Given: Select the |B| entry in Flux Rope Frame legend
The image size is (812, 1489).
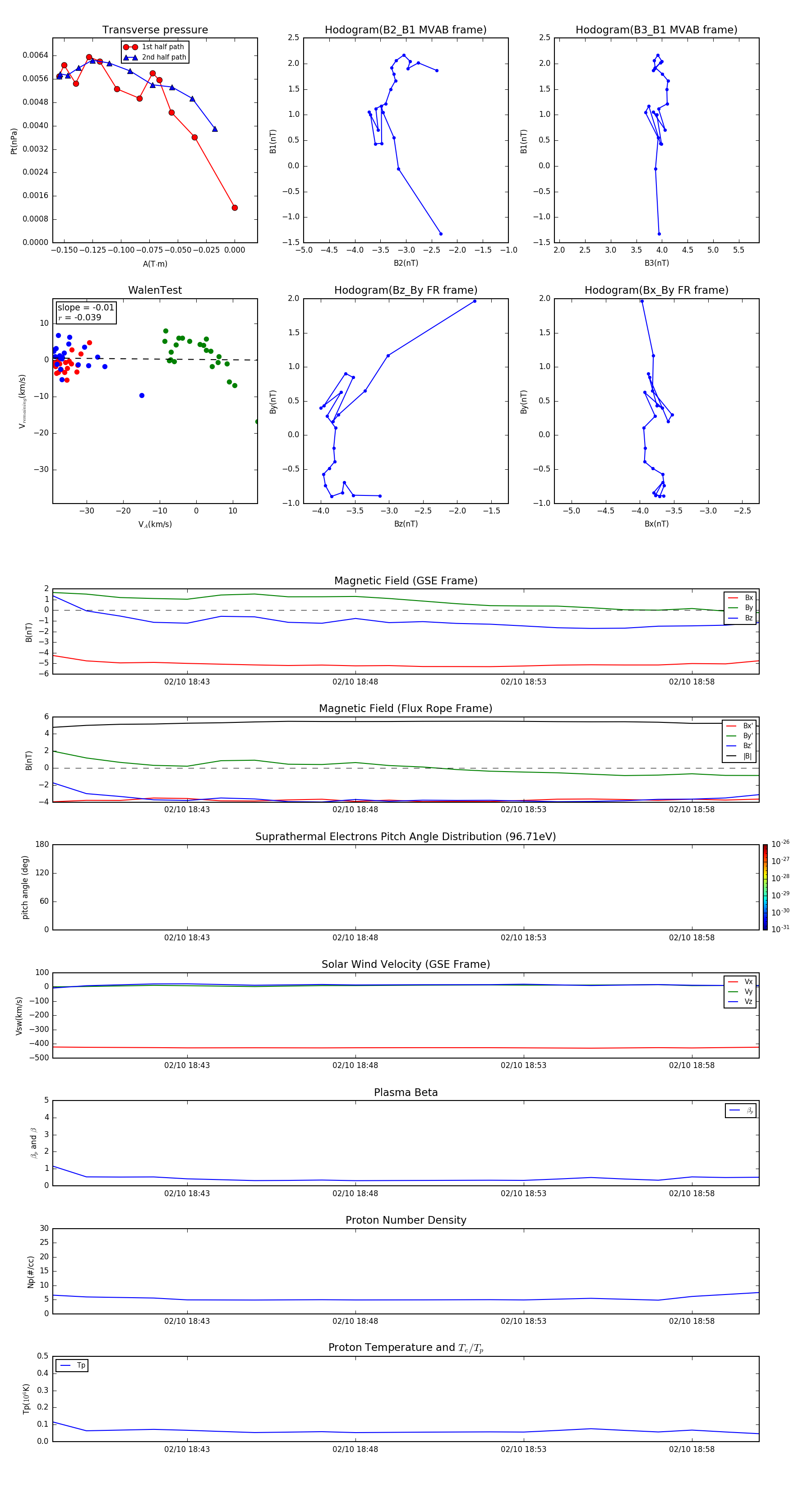Looking at the screenshot, I should 739,756.
